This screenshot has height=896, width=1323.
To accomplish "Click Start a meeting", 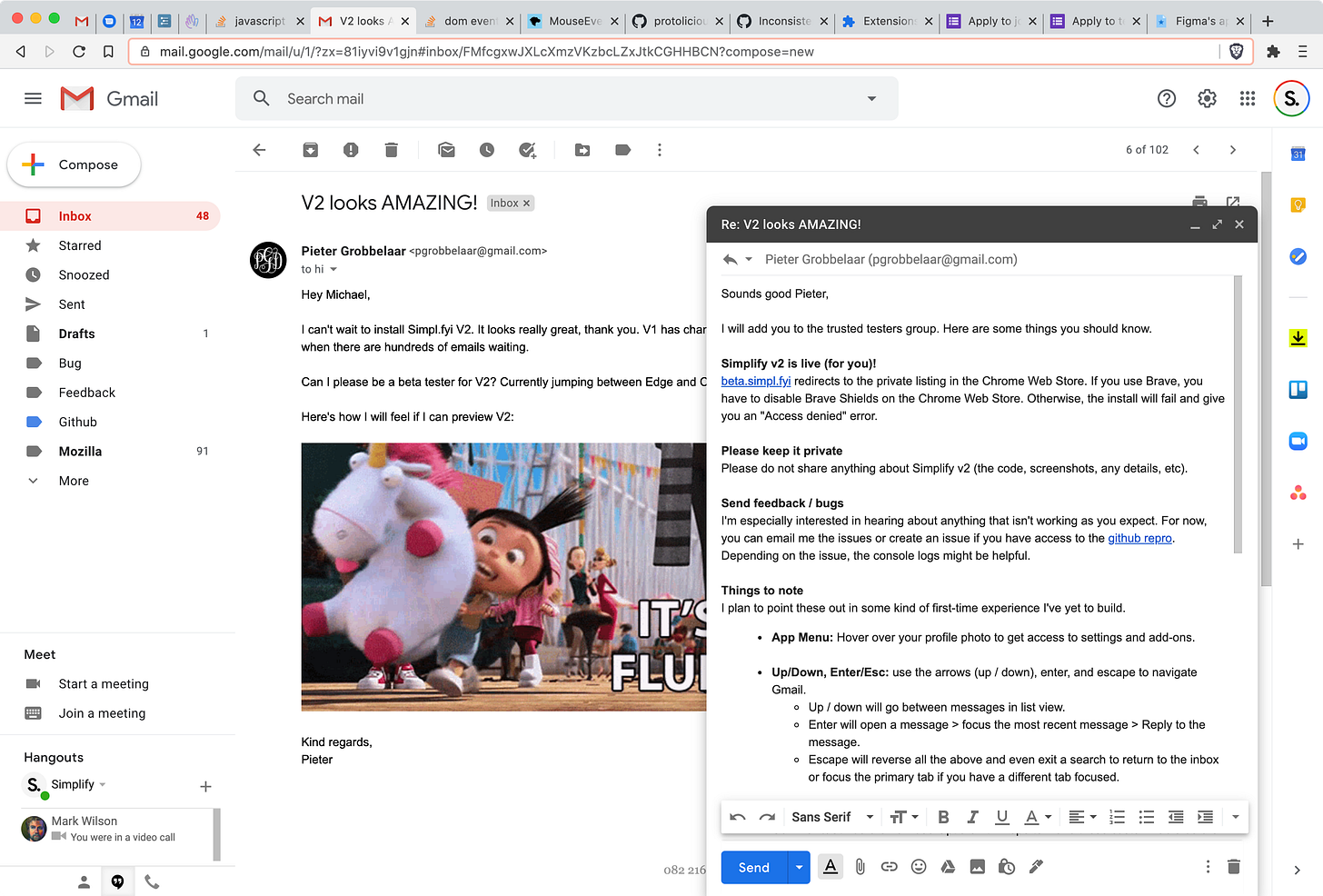I will coord(104,684).
